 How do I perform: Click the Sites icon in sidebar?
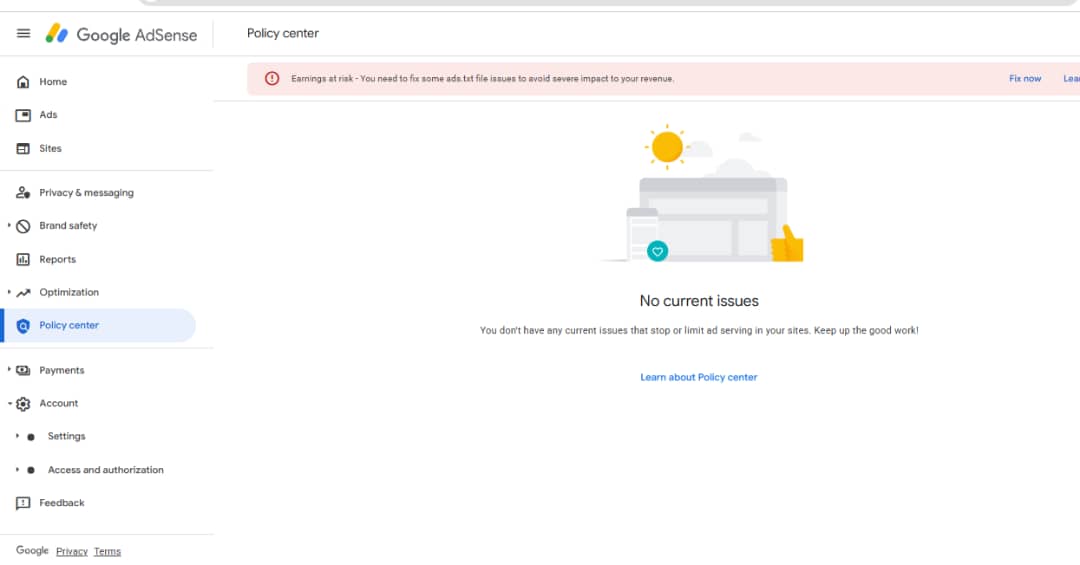(x=23, y=148)
